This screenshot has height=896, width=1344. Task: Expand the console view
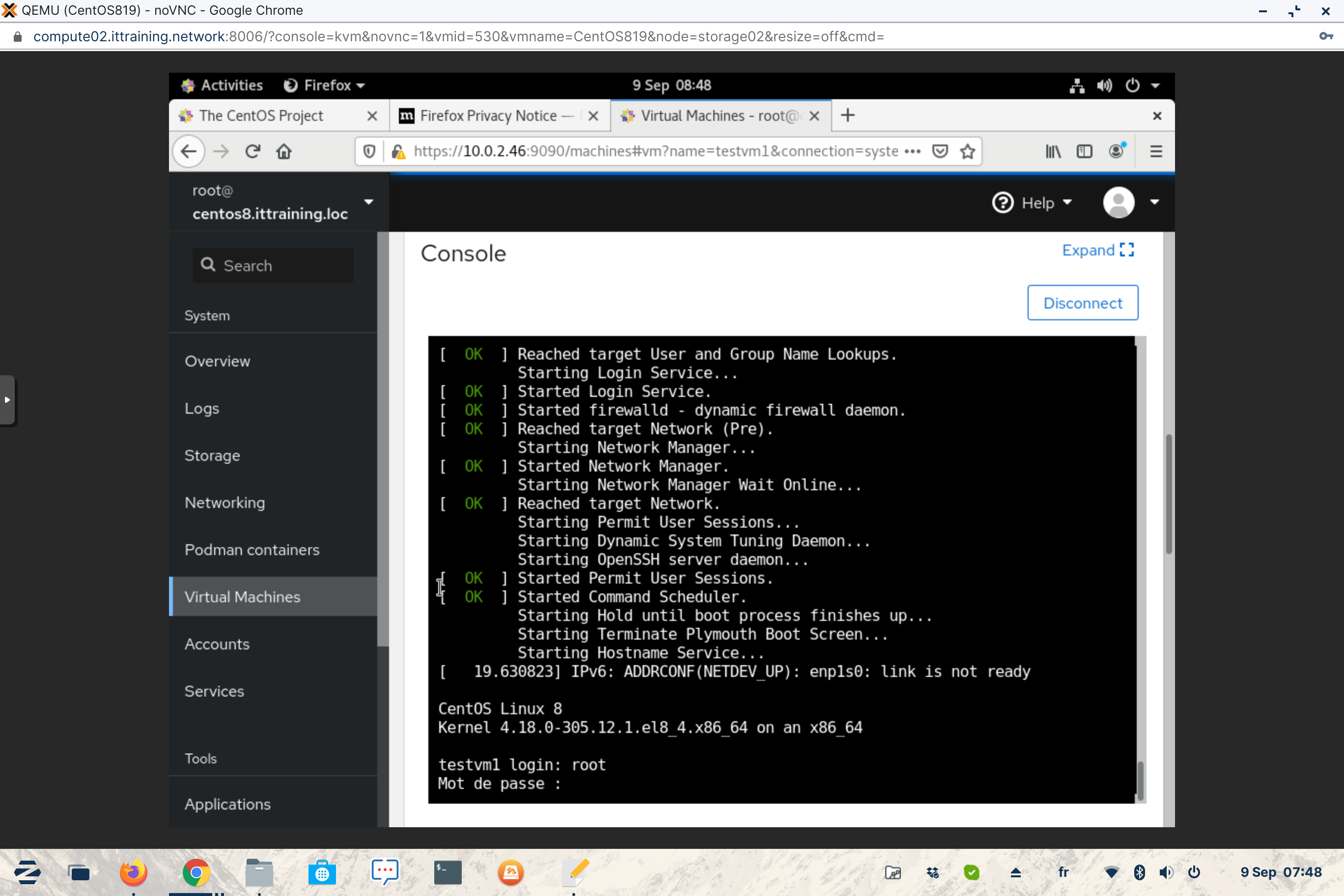point(1098,251)
